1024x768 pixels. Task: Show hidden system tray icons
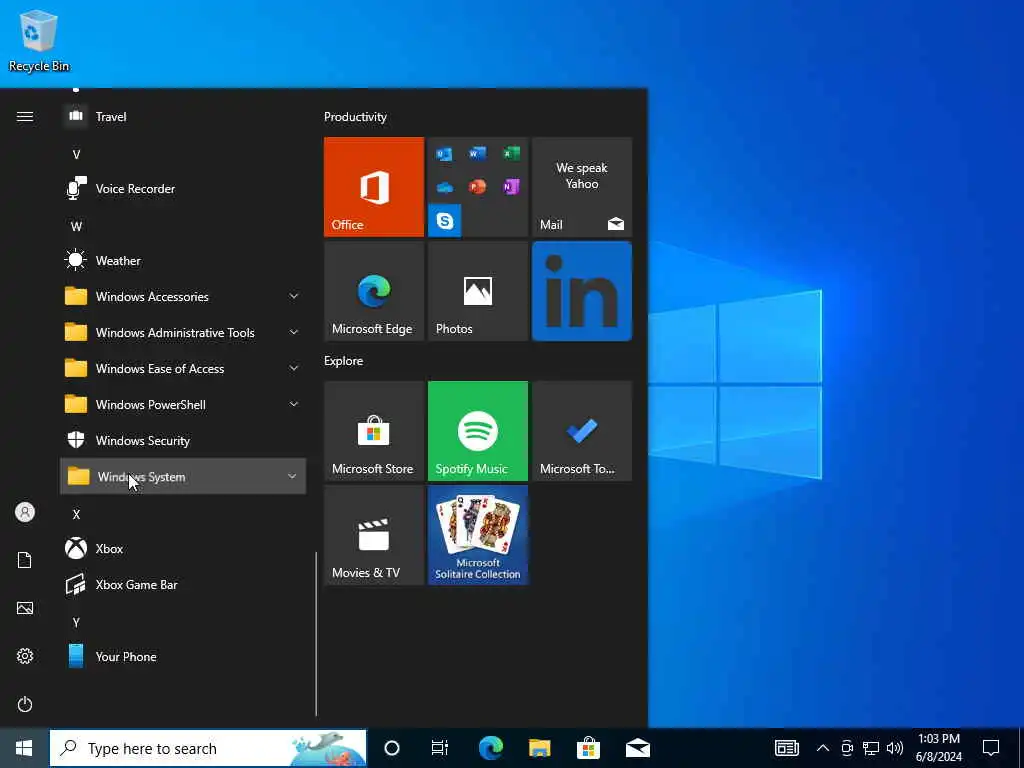pyautogui.click(x=823, y=748)
